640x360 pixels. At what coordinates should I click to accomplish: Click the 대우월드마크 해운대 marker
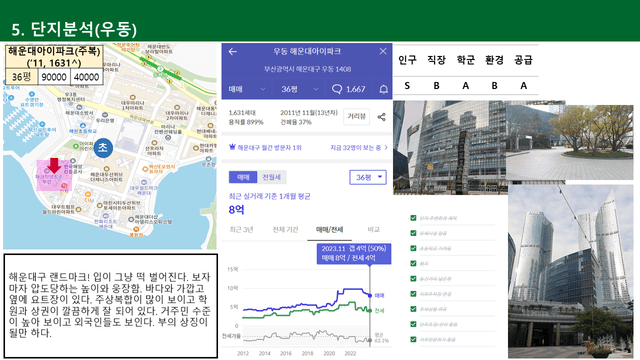[144, 182]
